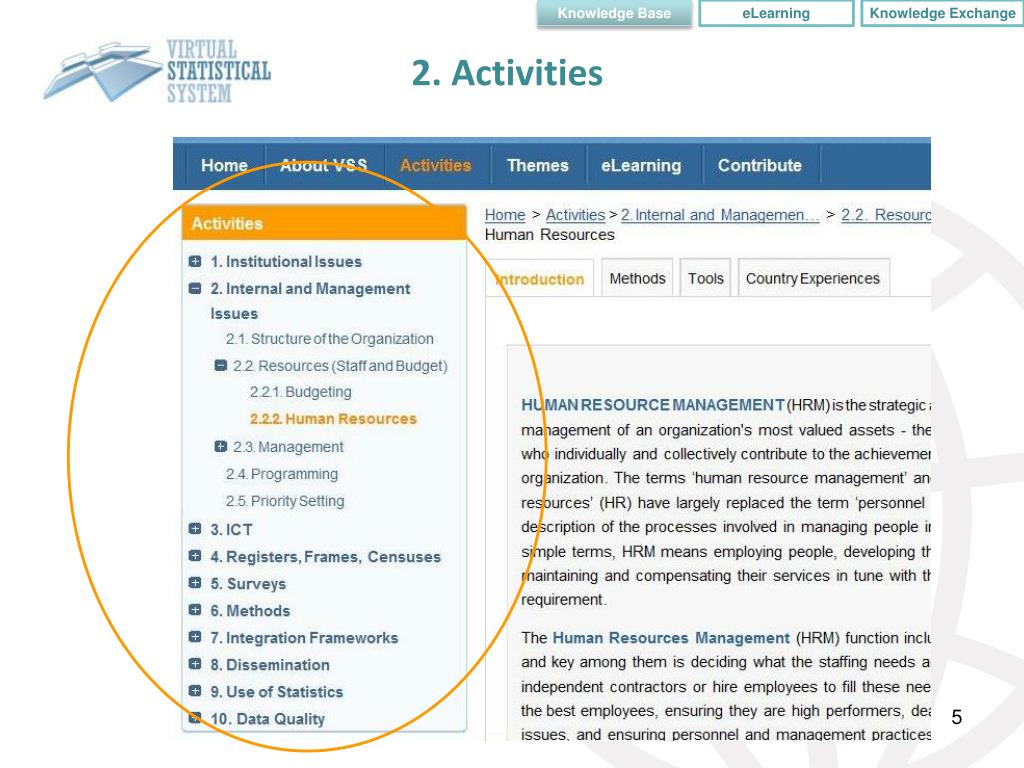Expand the 6. Methods node
This screenshot has width=1024, height=768.
(195, 609)
